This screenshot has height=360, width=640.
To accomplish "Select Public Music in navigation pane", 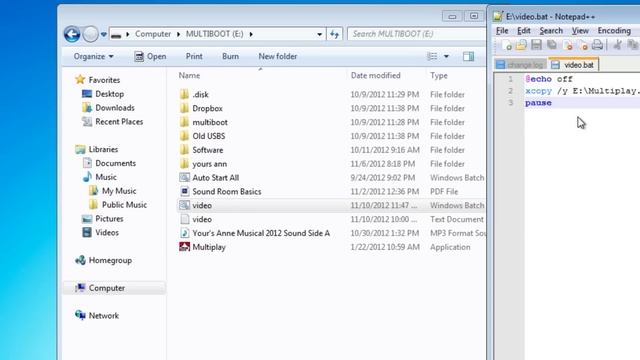I will click(x=124, y=205).
